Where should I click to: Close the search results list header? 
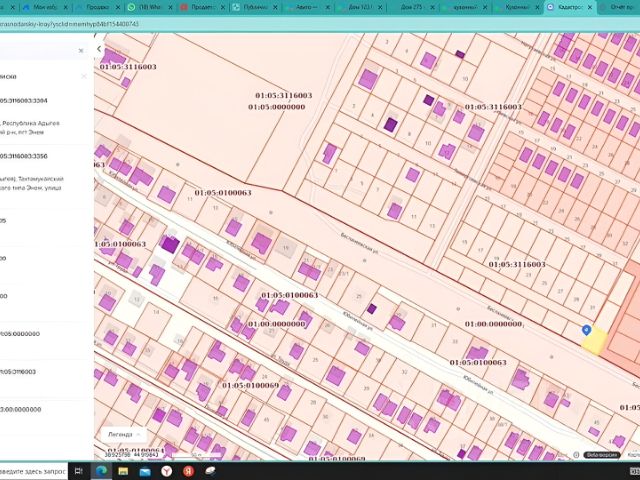click(84, 76)
